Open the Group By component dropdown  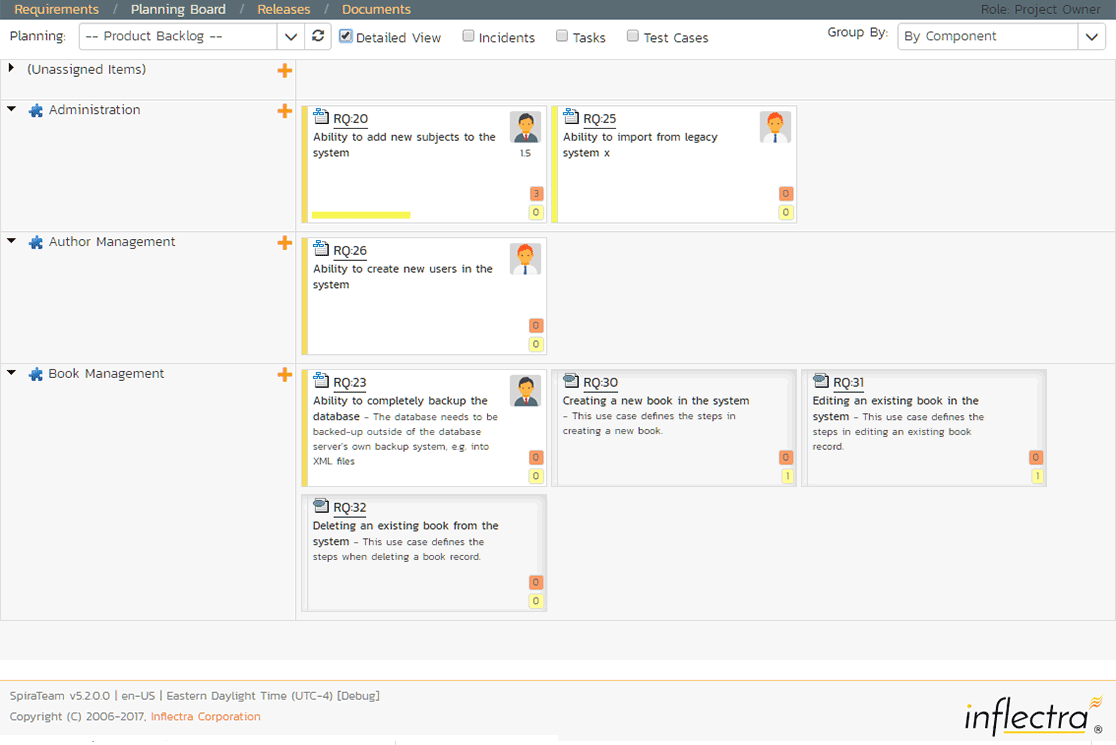pyautogui.click(x=1001, y=36)
